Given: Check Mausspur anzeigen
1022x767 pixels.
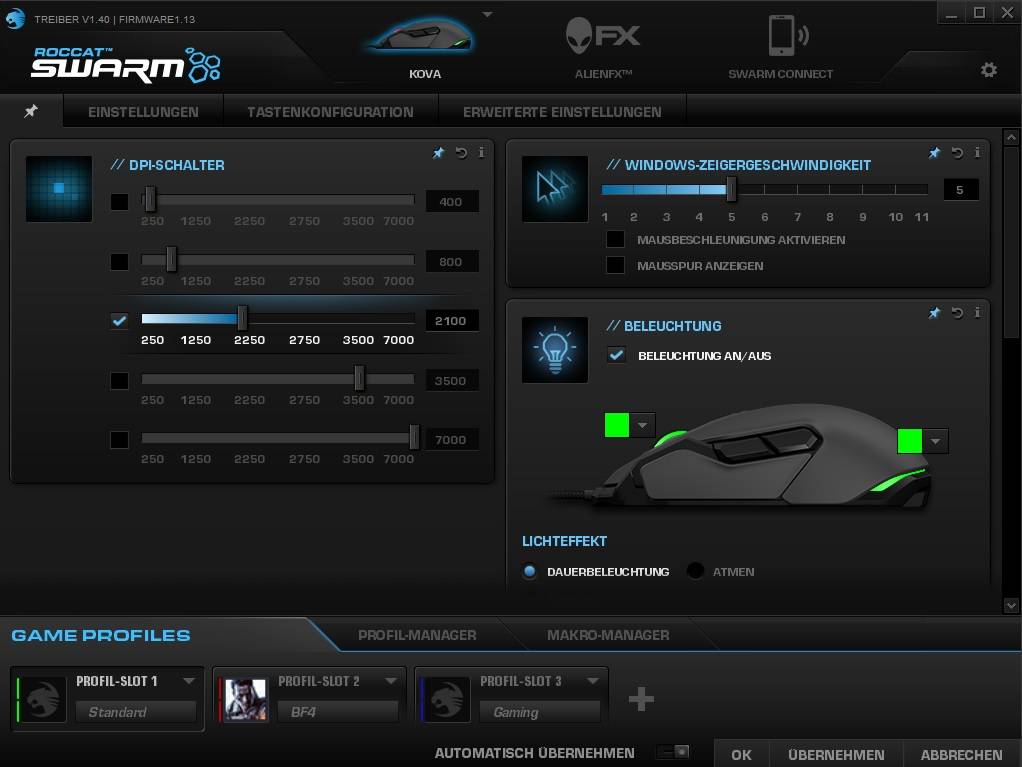Looking at the screenshot, I should pyautogui.click(x=615, y=265).
